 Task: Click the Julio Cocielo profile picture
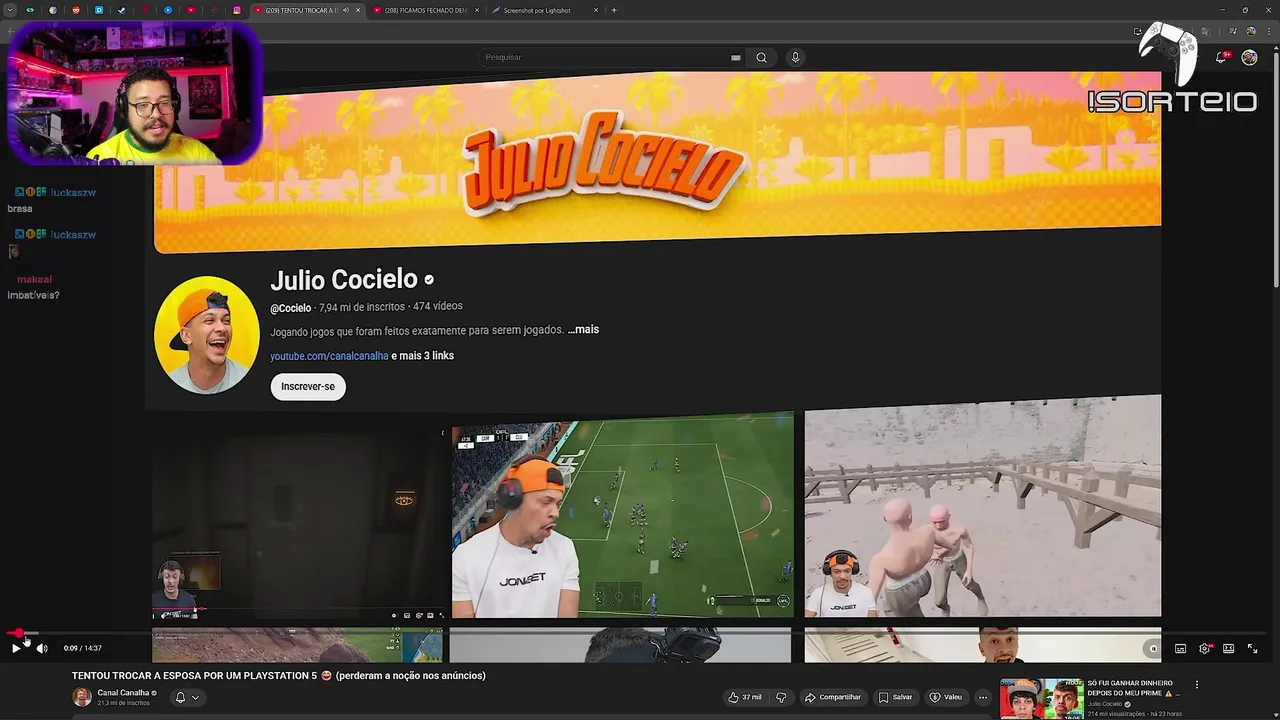coord(207,335)
